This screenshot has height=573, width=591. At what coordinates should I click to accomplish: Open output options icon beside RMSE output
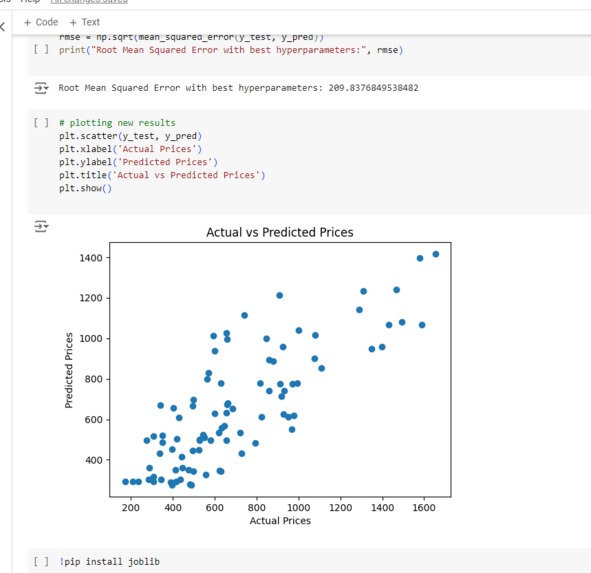41,88
